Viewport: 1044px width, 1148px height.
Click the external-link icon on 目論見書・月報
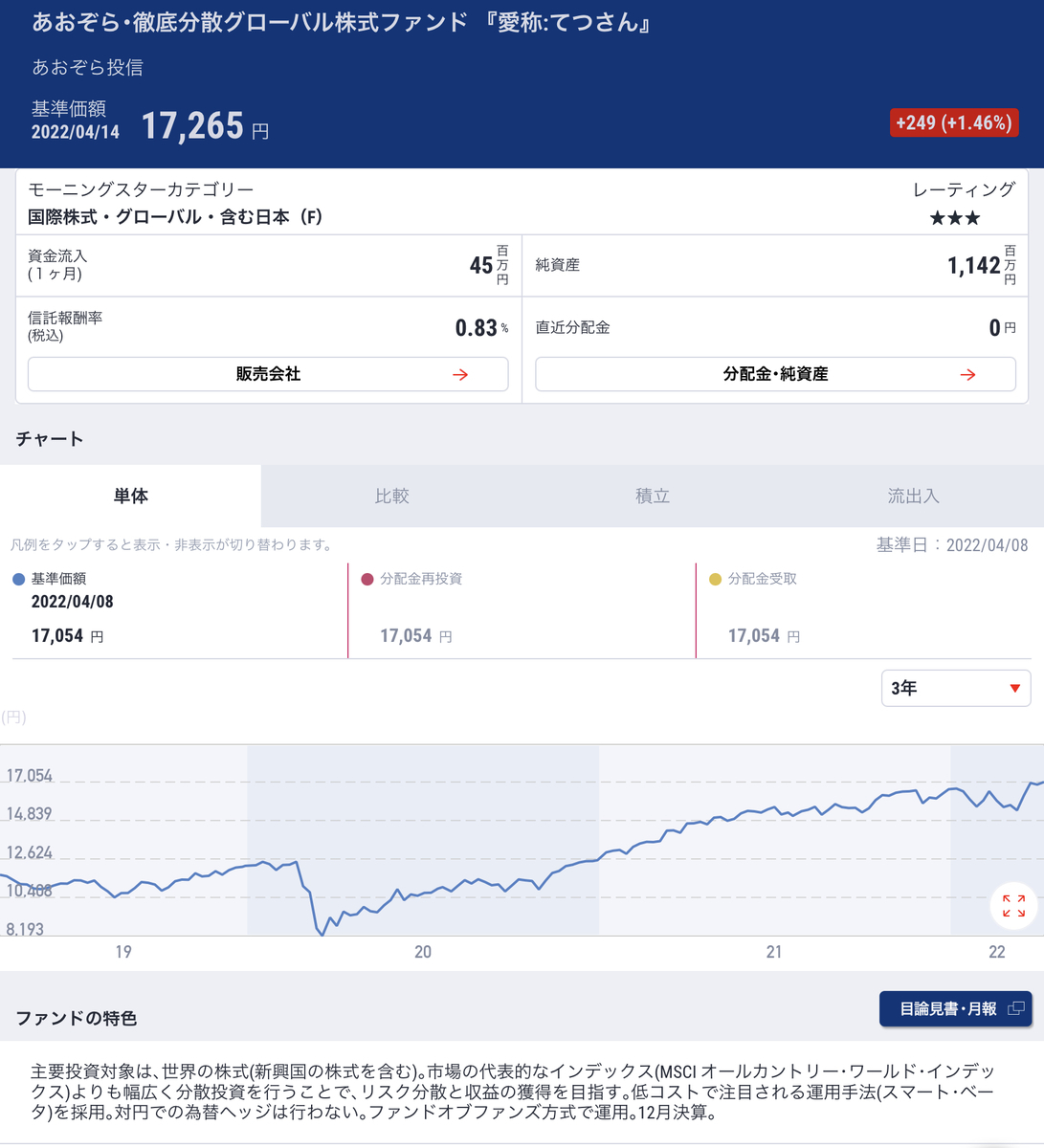1015,1008
